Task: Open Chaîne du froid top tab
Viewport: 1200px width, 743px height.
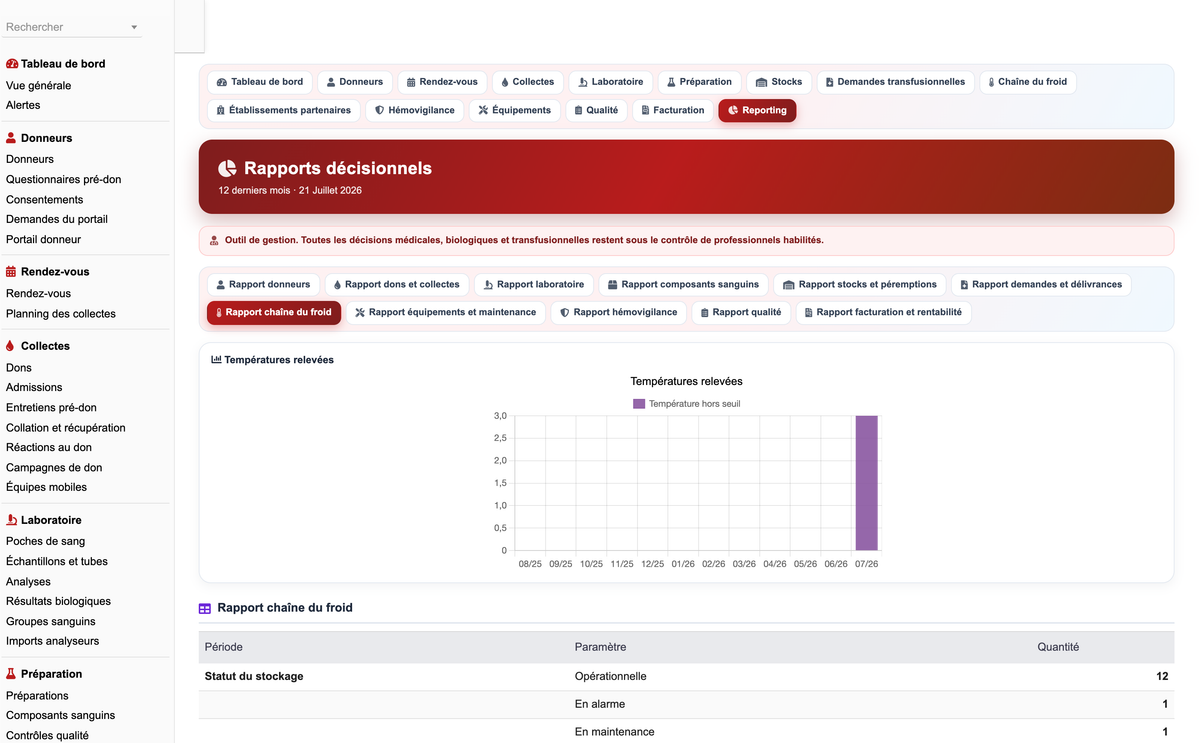Action: point(1028,82)
